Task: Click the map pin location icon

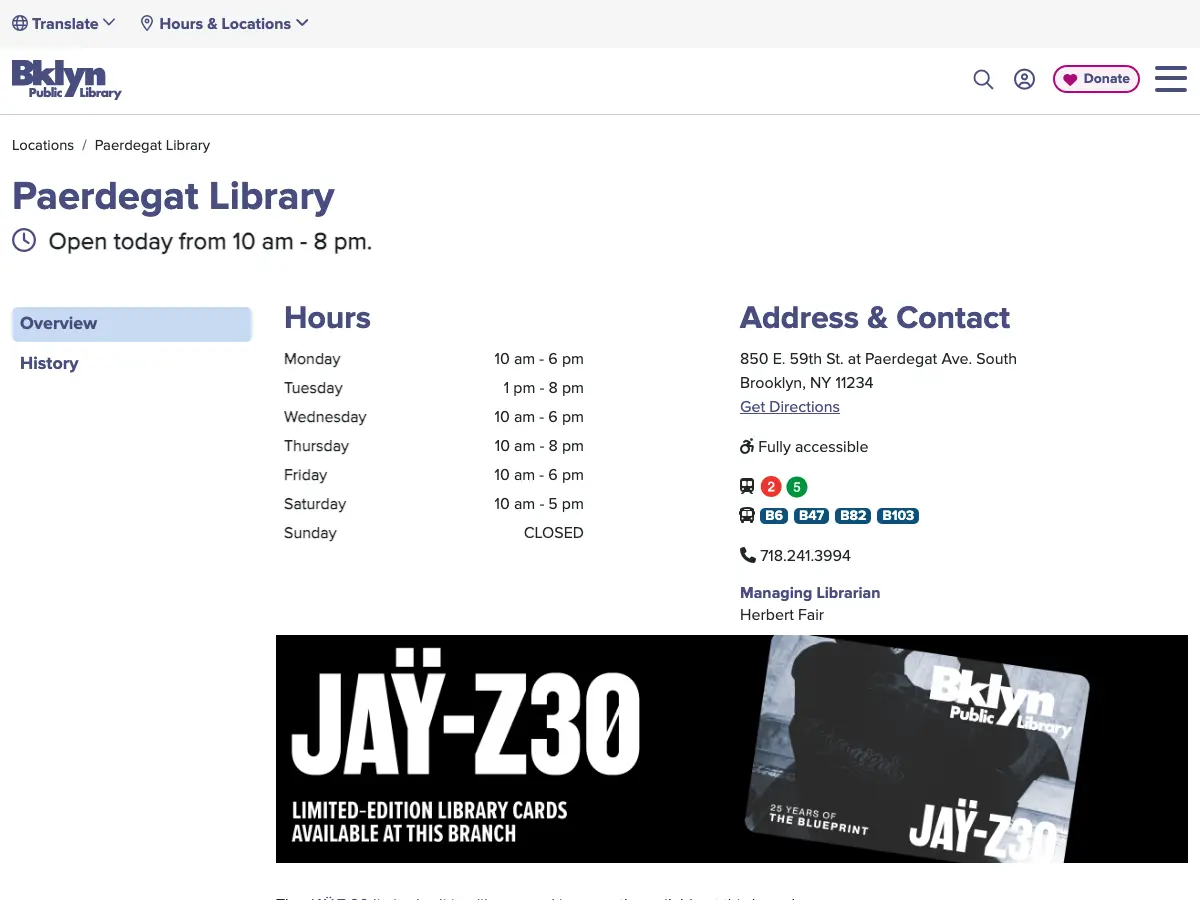Action: click(x=147, y=23)
